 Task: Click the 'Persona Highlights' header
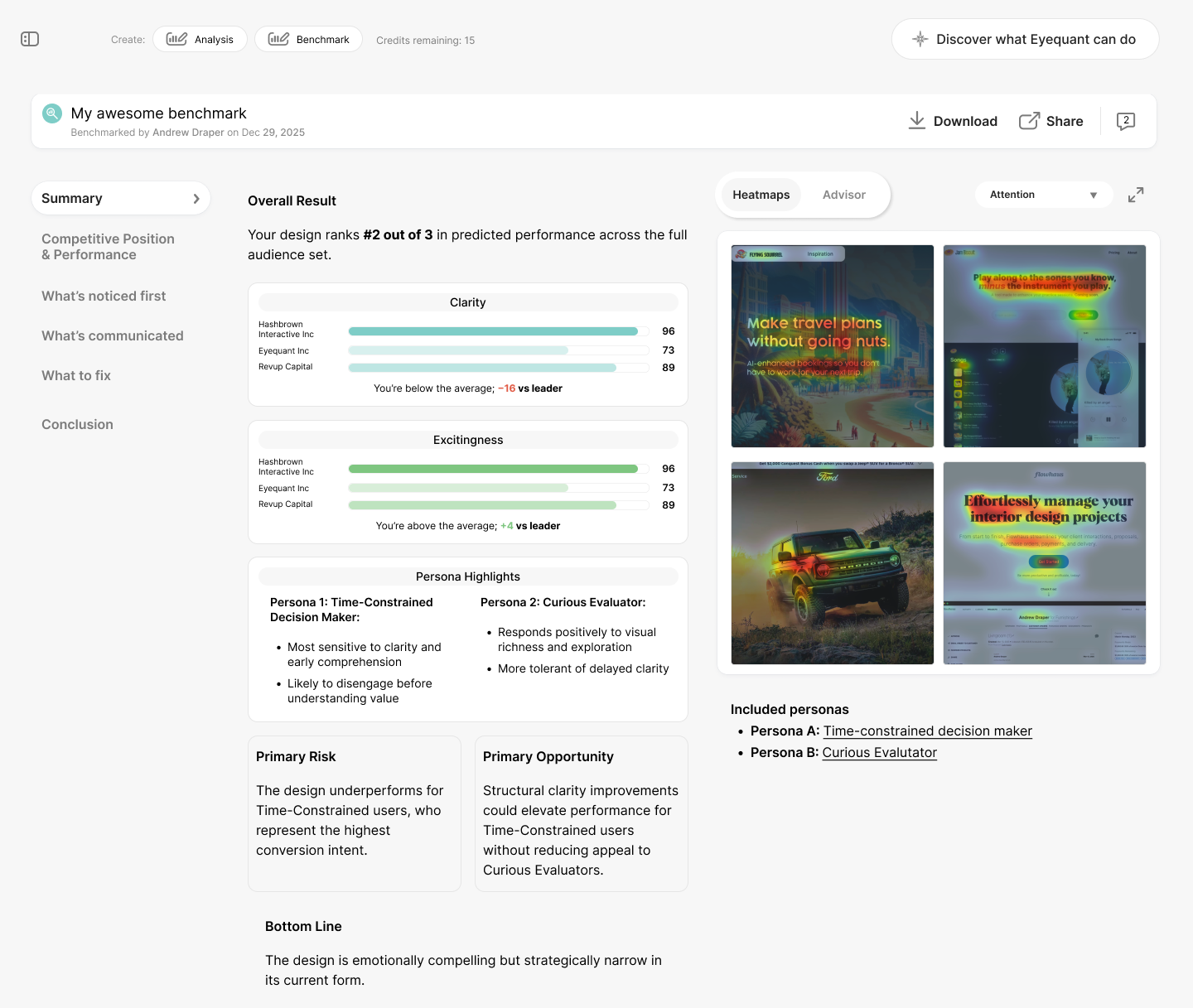468,576
